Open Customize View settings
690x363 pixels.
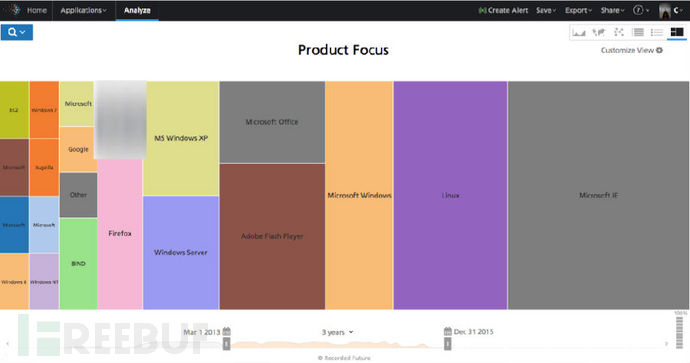click(631, 50)
